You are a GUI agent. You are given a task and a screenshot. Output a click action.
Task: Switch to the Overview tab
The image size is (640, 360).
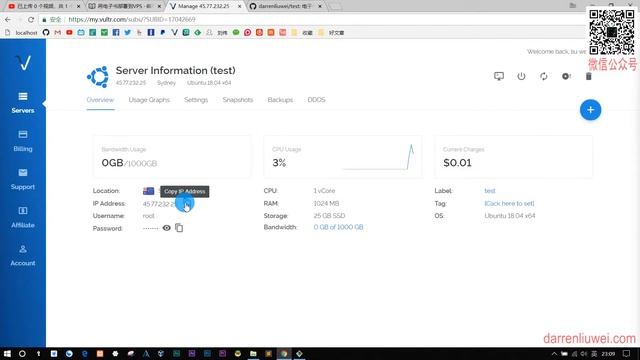point(100,100)
